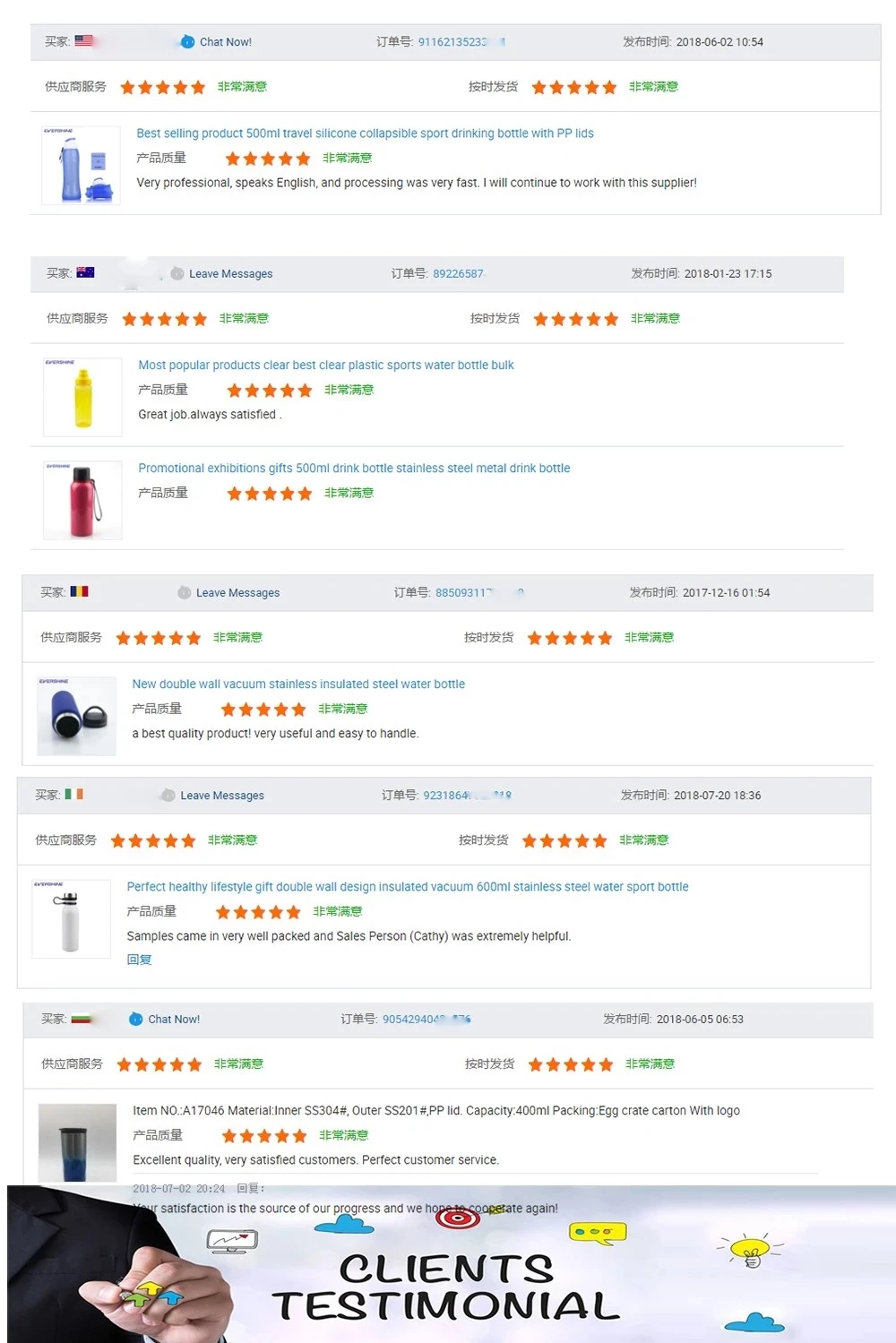Click the Irish flag buyer icon

click(x=73, y=794)
